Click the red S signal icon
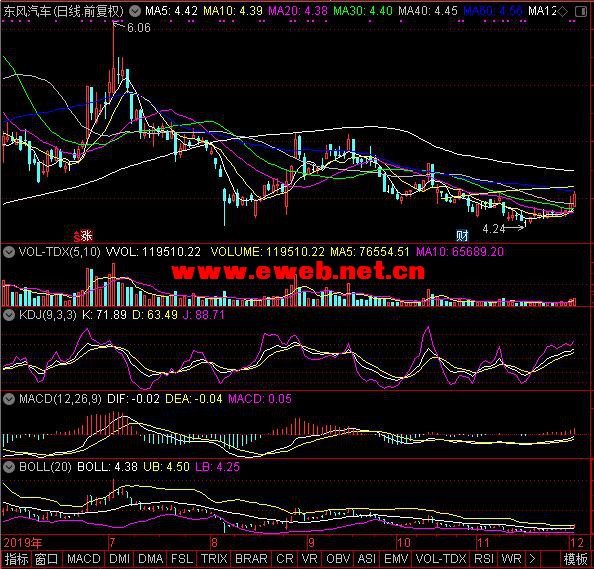This screenshot has width=594, height=569. point(77,237)
